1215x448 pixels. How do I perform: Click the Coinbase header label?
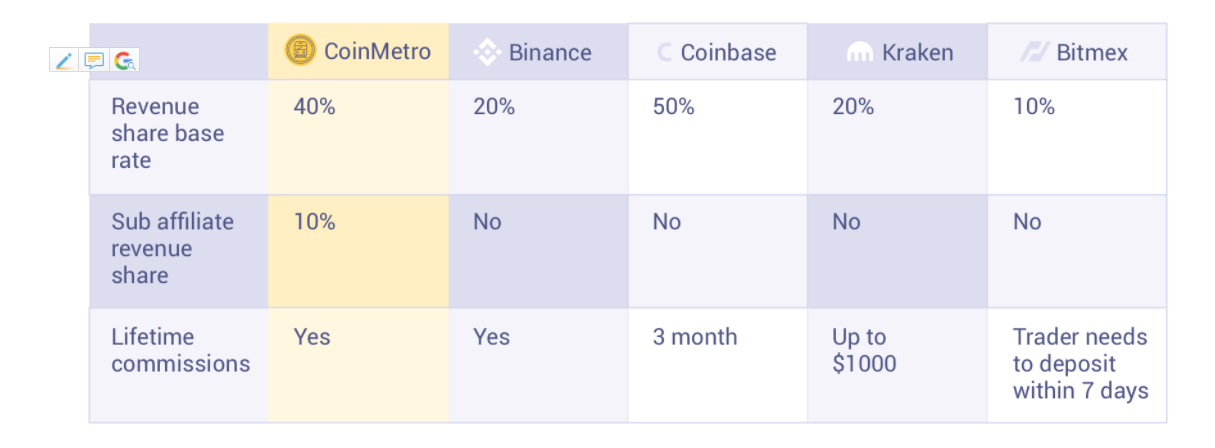(728, 53)
